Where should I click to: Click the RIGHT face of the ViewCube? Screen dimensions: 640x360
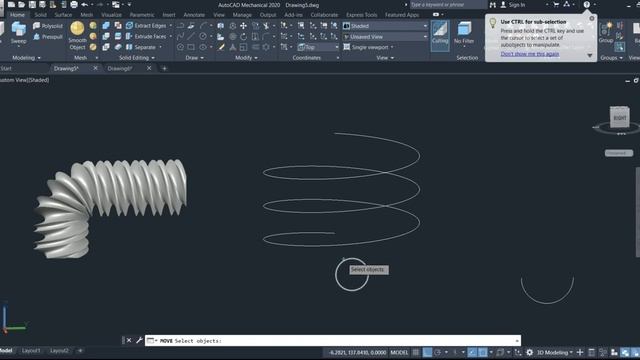point(620,118)
